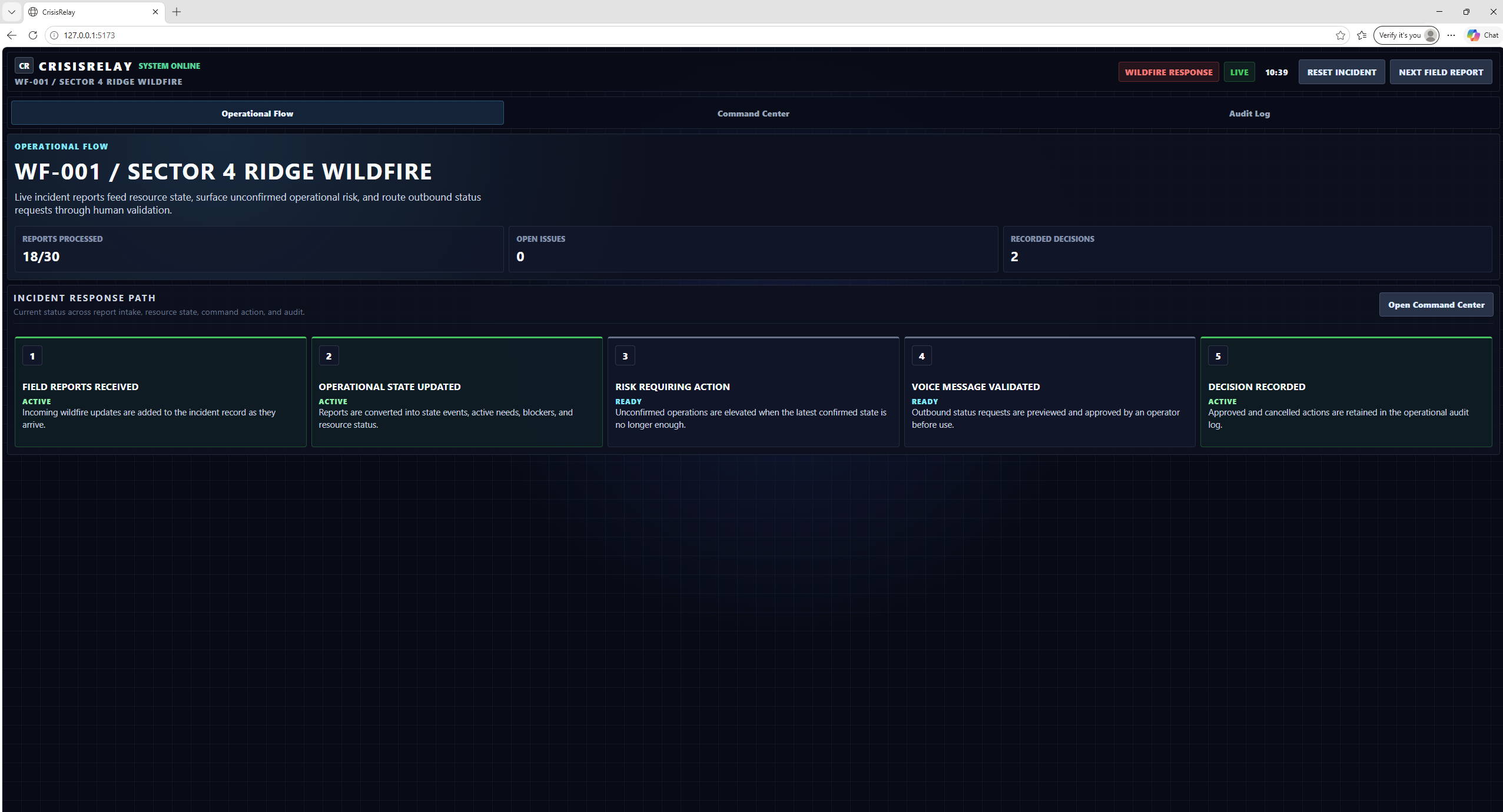The image size is (1503, 812).
Task: Click SYSTEM ONLINE status text
Action: pyautogui.click(x=169, y=66)
